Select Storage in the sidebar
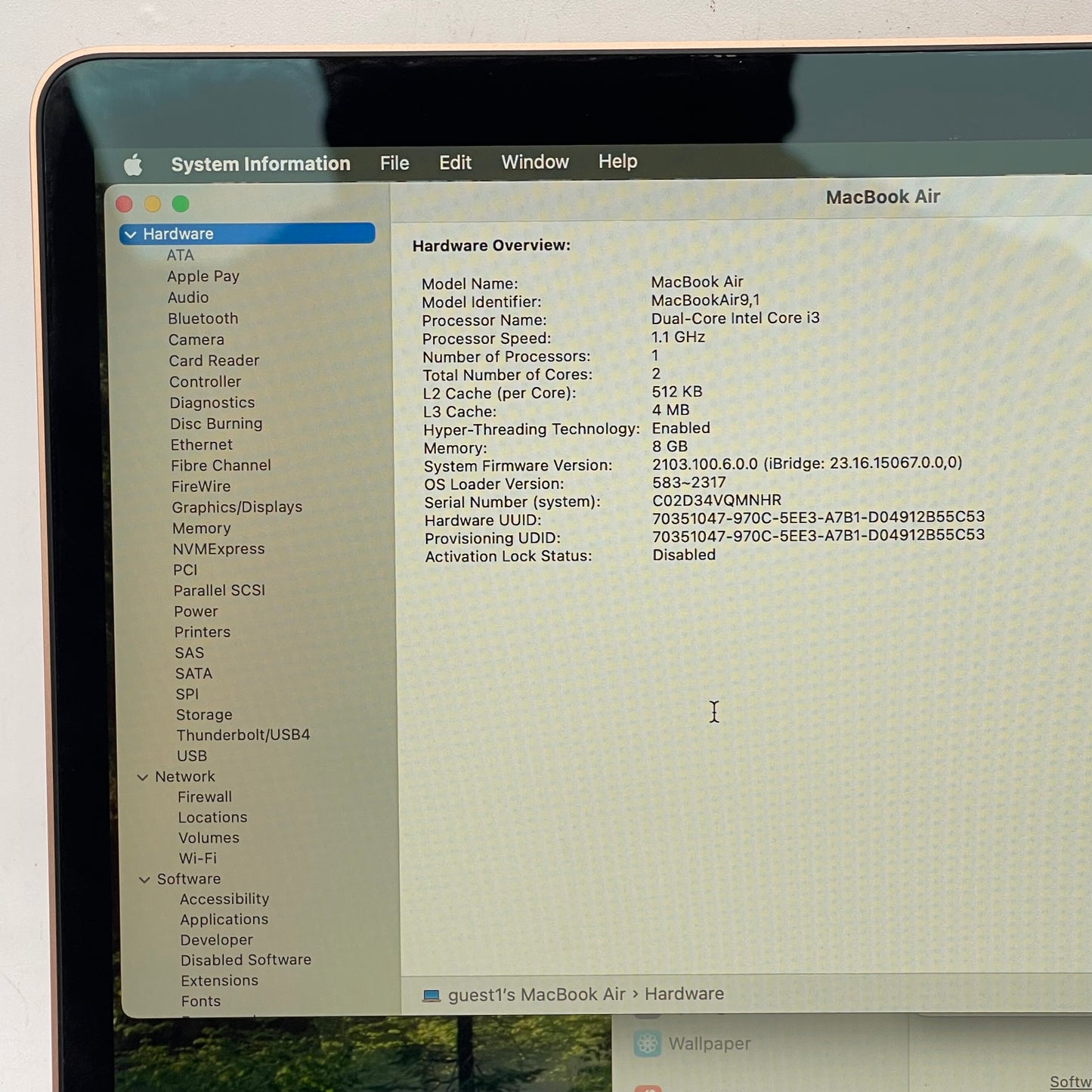The width and height of the screenshot is (1092, 1092). (204, 715)
